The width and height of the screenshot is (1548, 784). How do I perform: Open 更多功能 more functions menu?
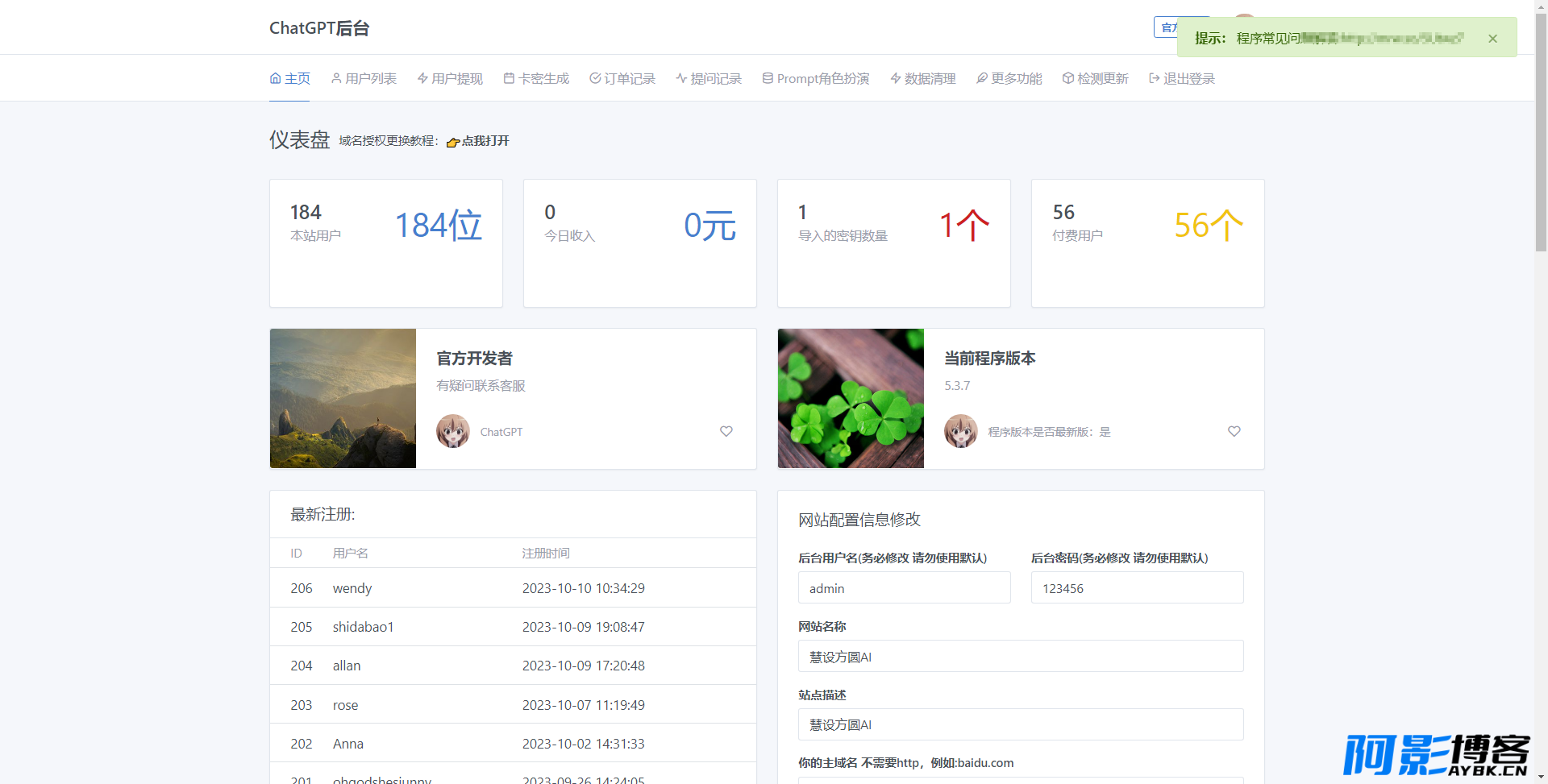tap(1009, 78)
